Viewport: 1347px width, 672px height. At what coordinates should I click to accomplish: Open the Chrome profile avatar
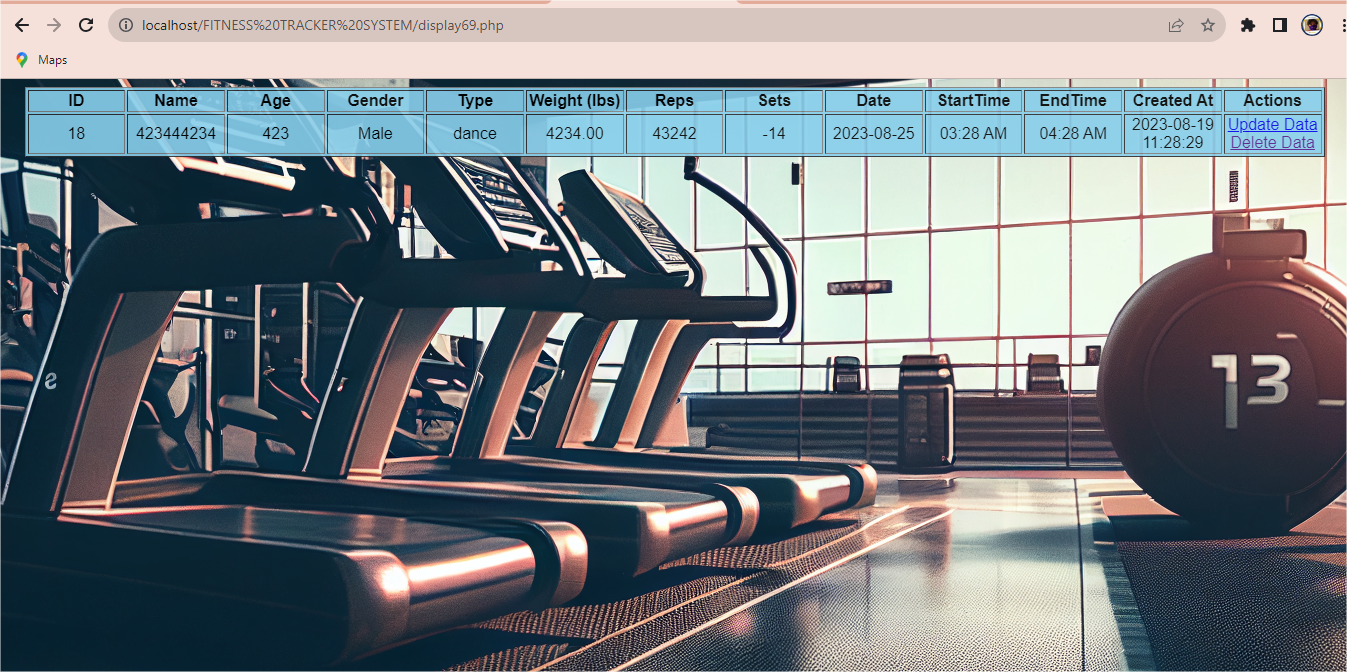1312,25
